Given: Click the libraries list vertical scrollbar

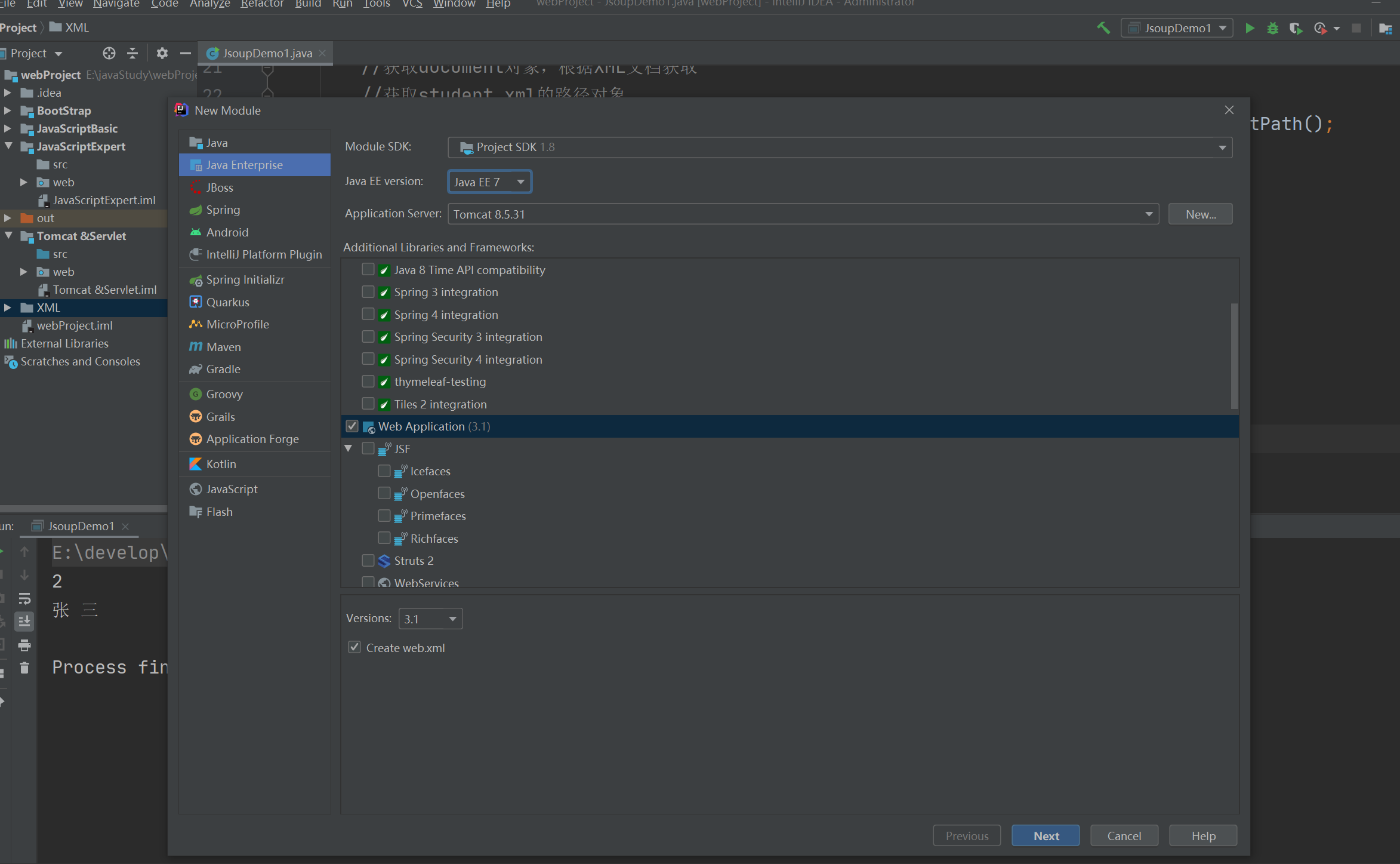Looking at the screenshot, I should click(1234, 356).
